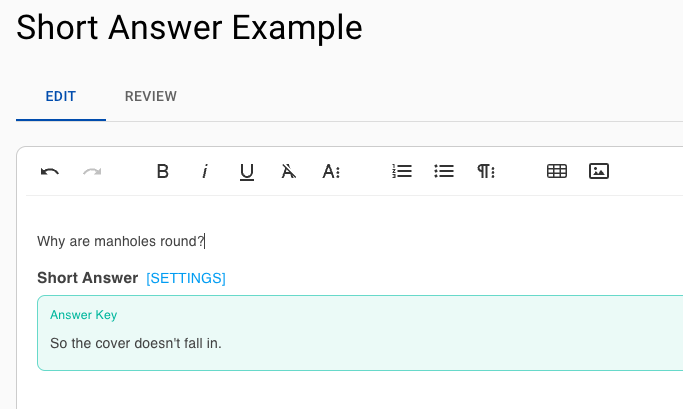
Task: Insert a bulleted list
Action: 444,171
